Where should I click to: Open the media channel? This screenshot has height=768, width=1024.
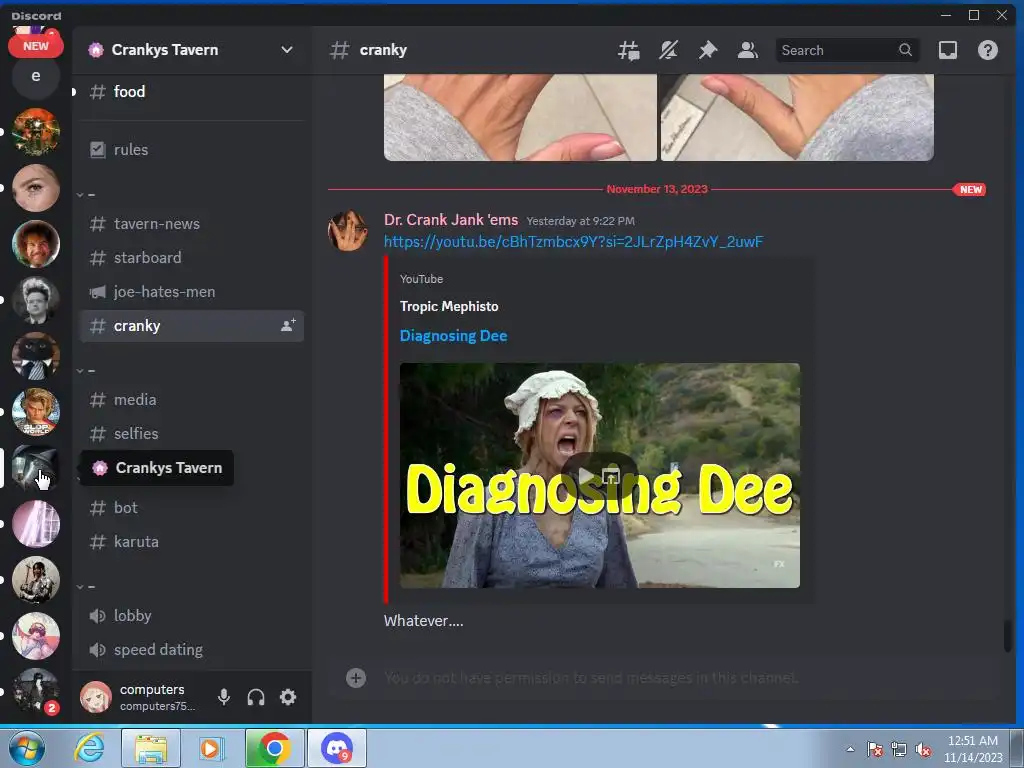pyautogui.click(x=191, y=400)
